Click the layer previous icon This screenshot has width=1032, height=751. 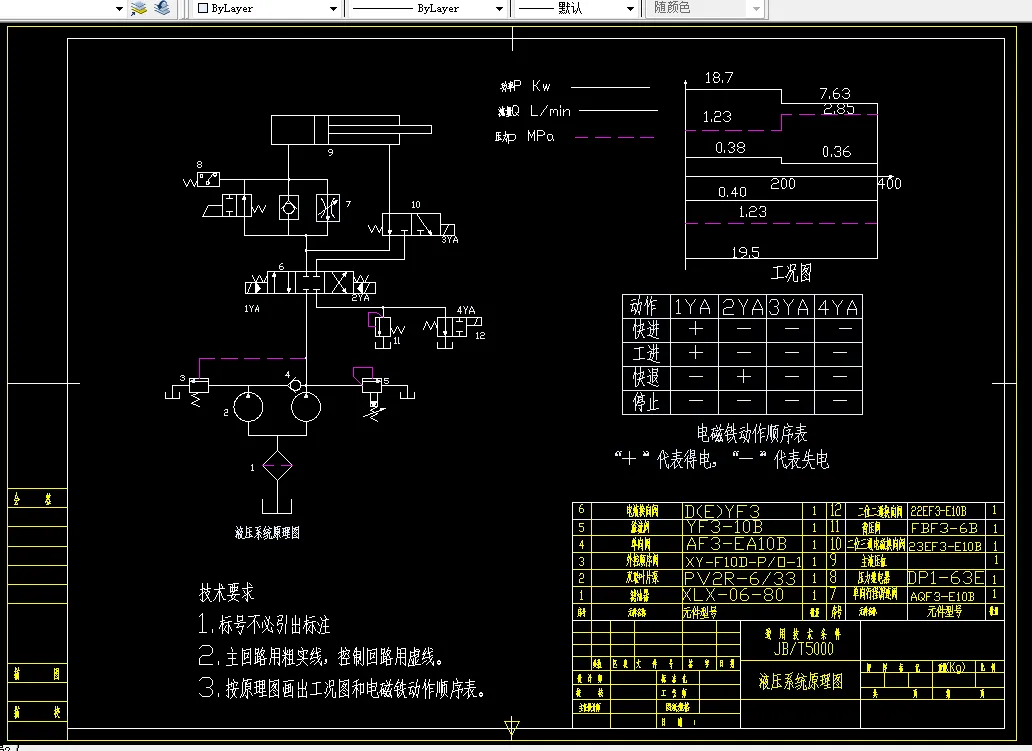(162, 8)
